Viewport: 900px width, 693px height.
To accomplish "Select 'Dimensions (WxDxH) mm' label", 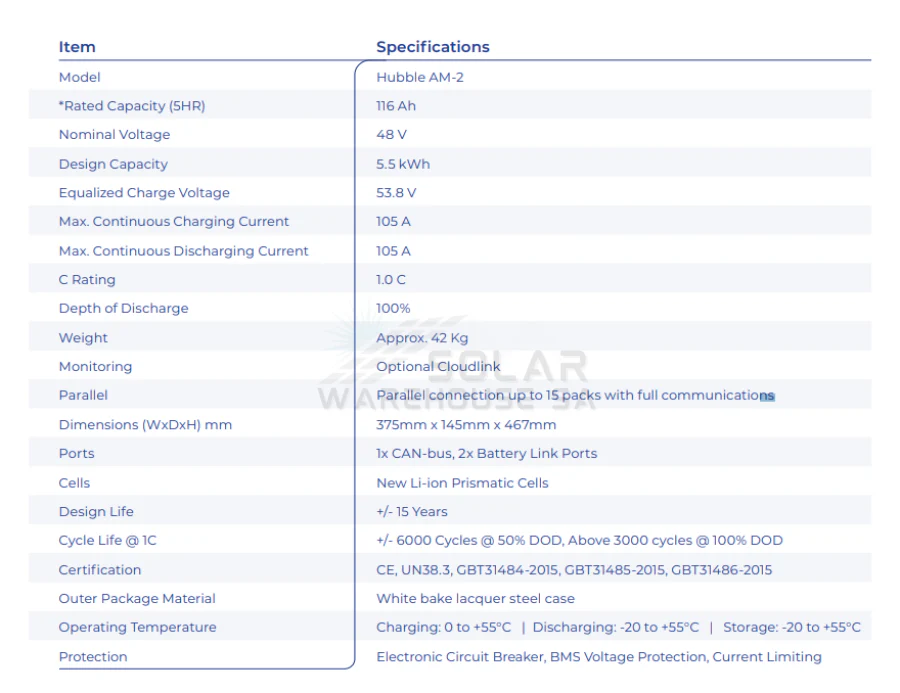I will [145, 425].
